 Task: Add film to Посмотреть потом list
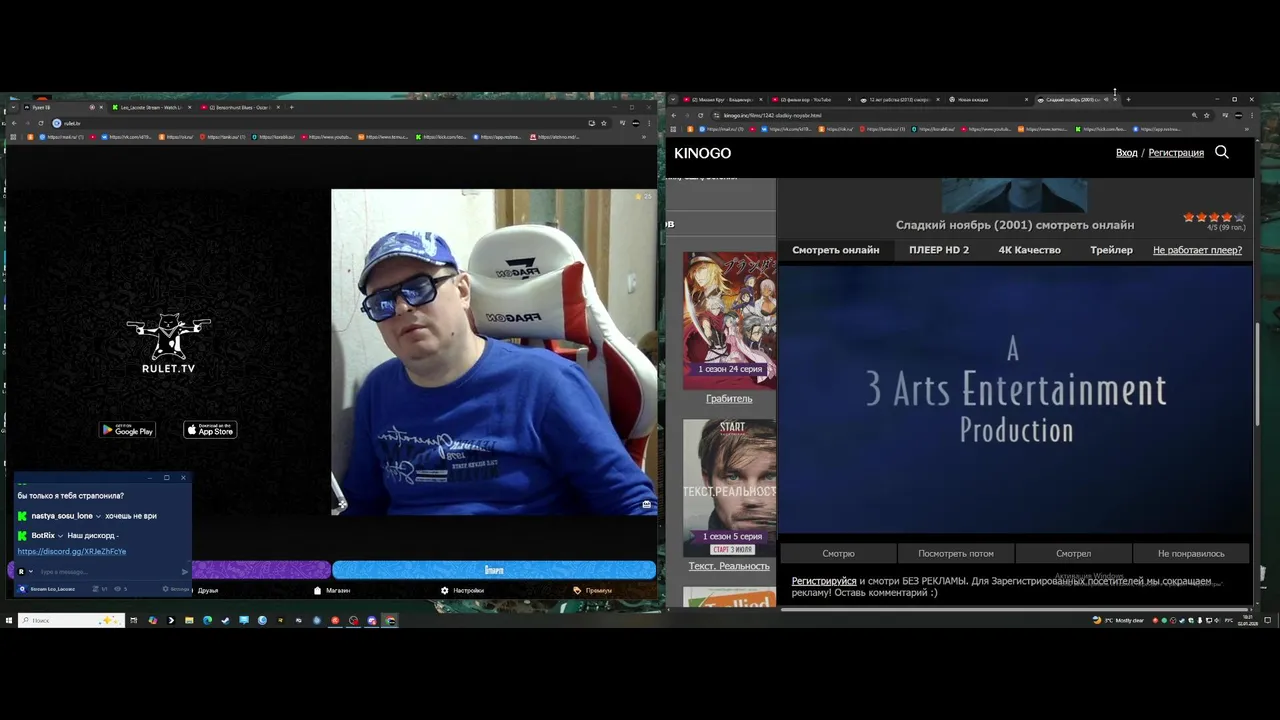point(956,553)
